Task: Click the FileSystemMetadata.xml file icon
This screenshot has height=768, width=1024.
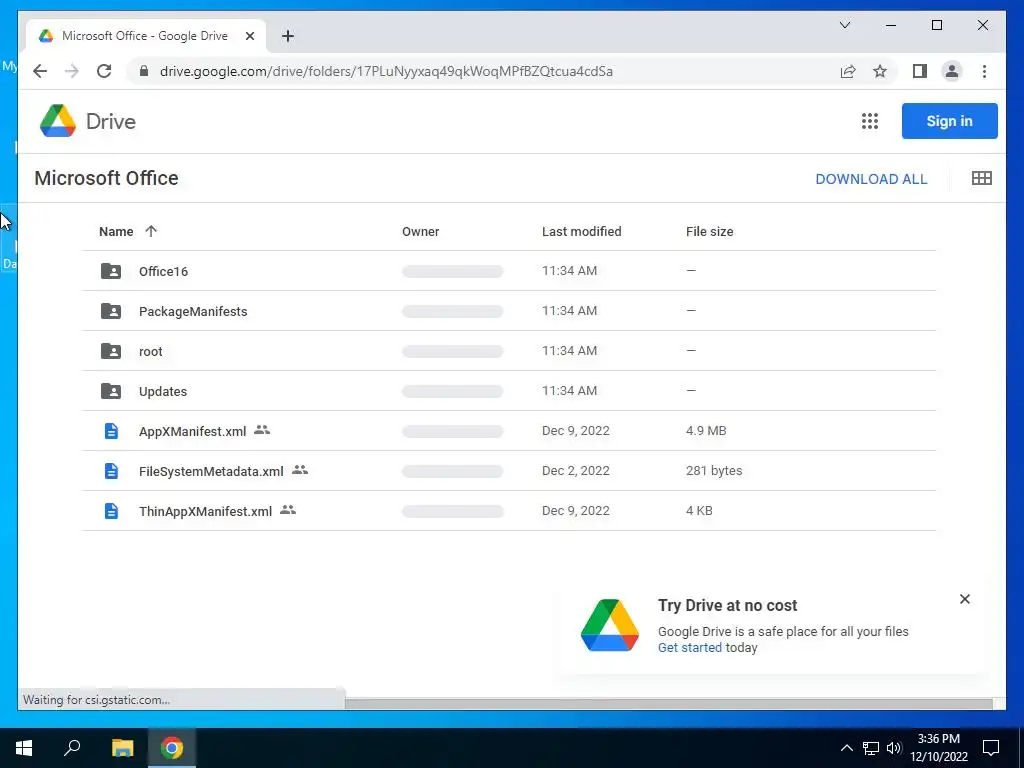Action: pyautogui.click(x=112, y=471)
